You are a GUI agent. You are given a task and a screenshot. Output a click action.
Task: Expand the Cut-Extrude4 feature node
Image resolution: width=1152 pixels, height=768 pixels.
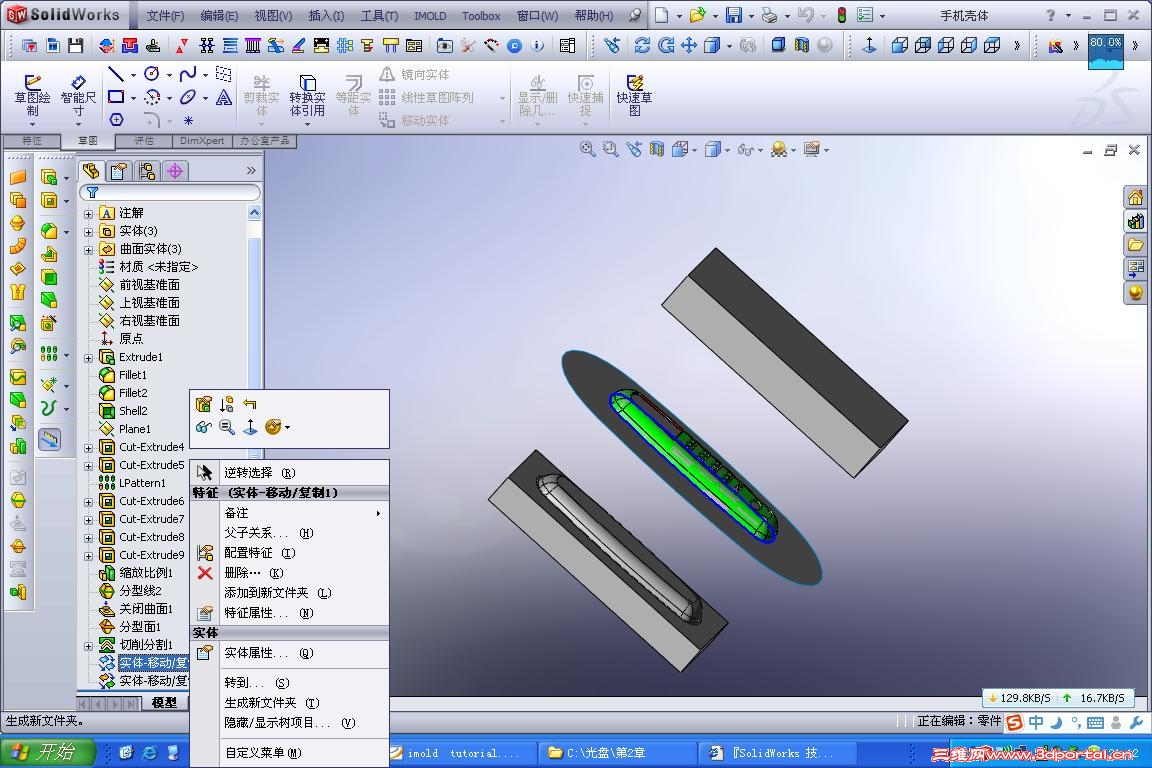88,448
